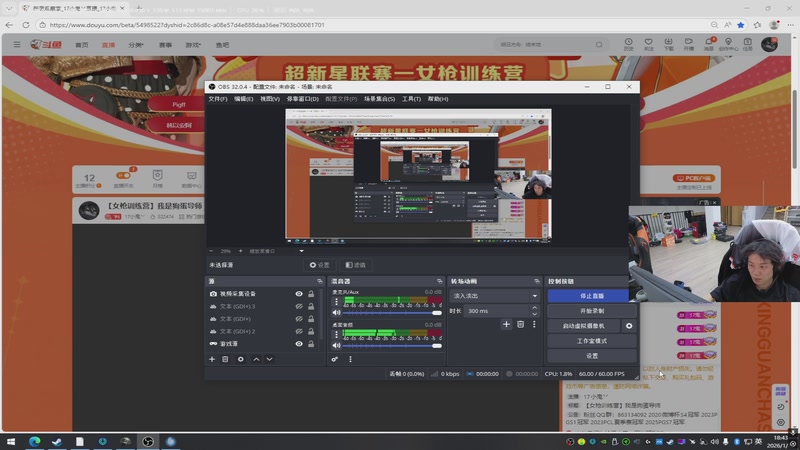The width and height of the screenshot is (800, 450).
Task: Move source up with the up arrow
Action: click(256, 359)
